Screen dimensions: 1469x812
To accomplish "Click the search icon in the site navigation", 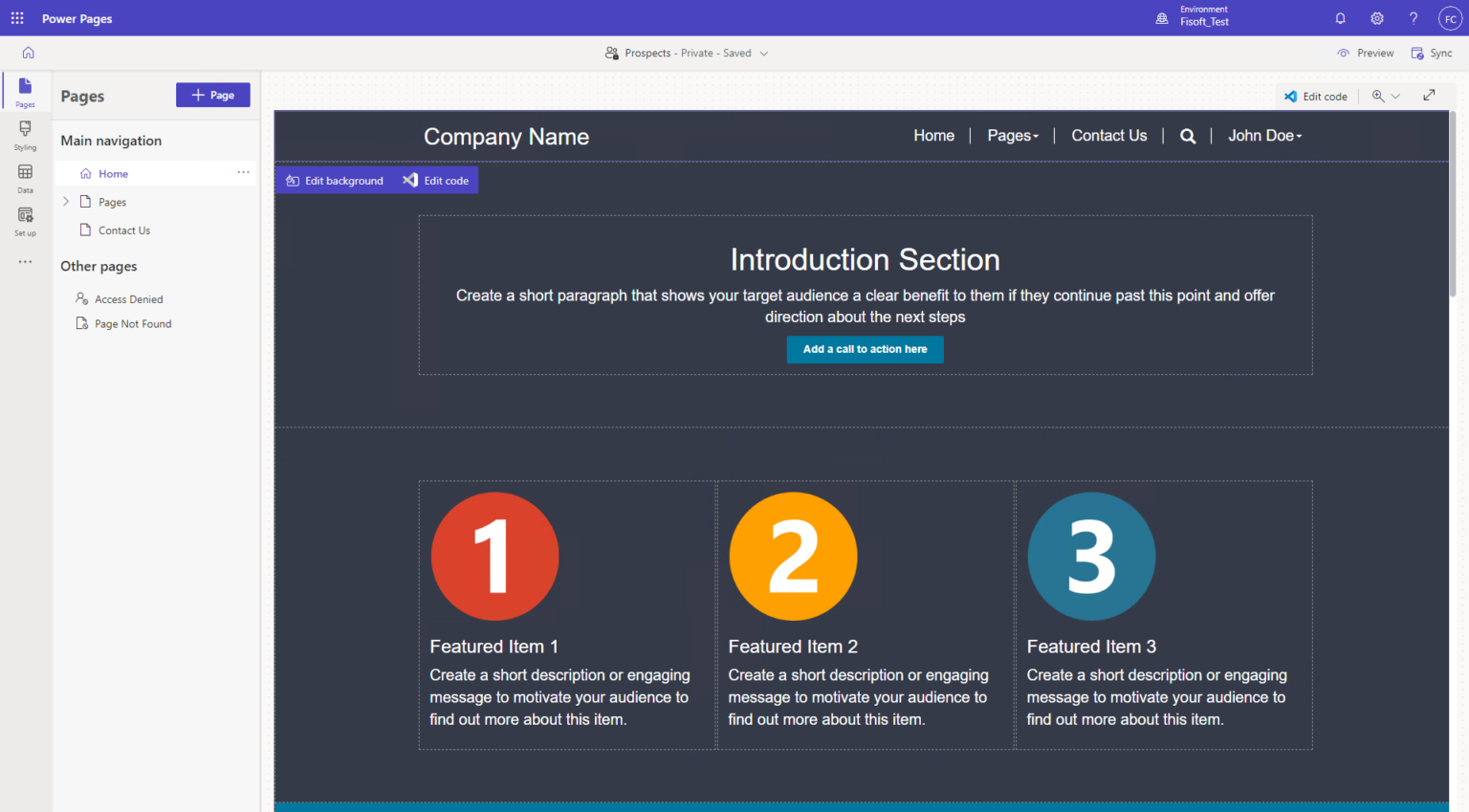I will tap(1188, 136).
